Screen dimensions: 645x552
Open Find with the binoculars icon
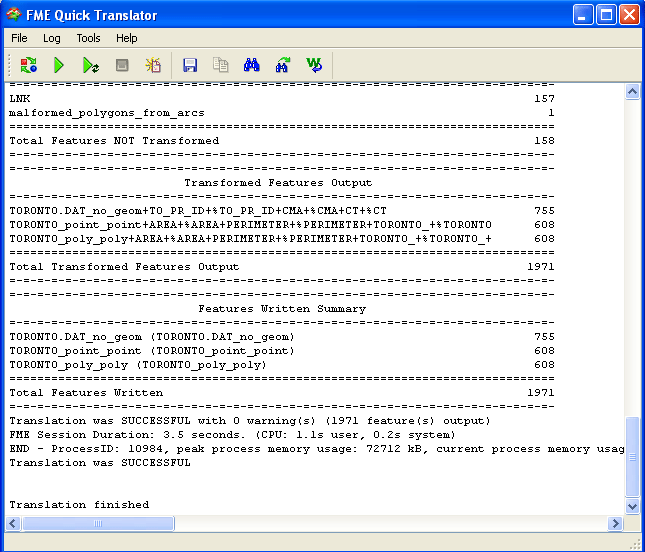[251, 65]
